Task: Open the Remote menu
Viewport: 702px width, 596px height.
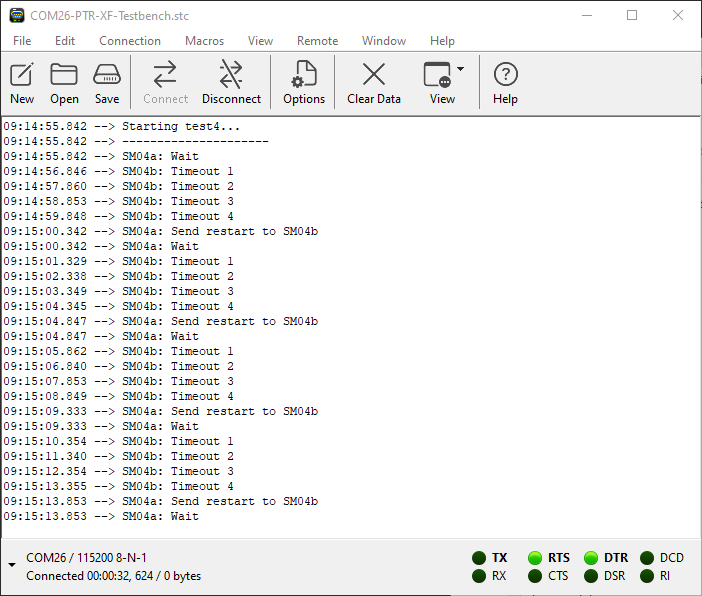Action: [317, 41]
